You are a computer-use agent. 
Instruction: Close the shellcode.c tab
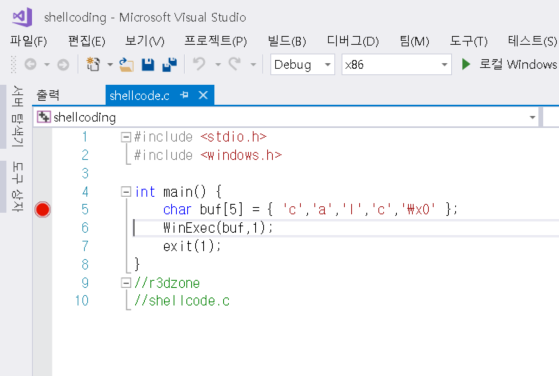(203, 95)
